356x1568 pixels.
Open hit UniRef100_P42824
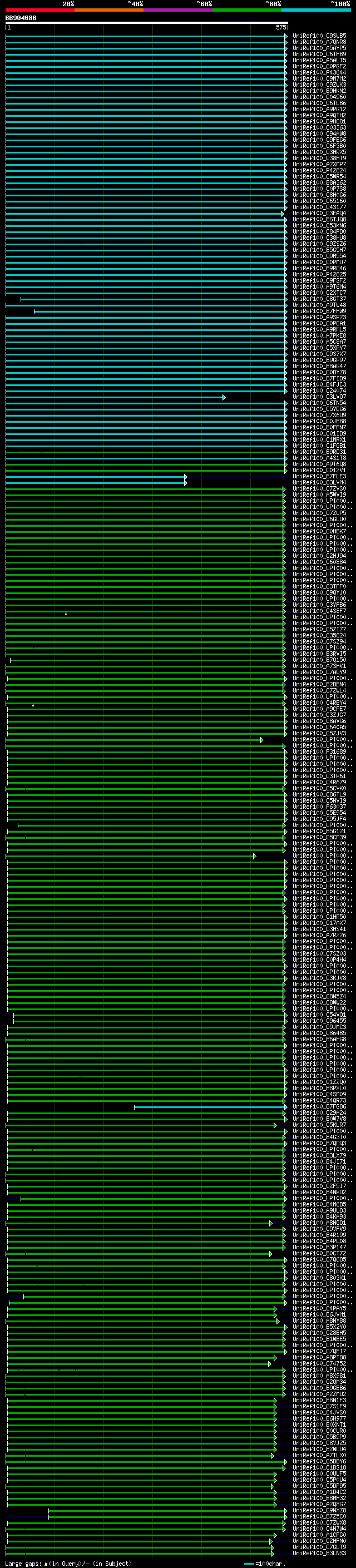point(319,170)
